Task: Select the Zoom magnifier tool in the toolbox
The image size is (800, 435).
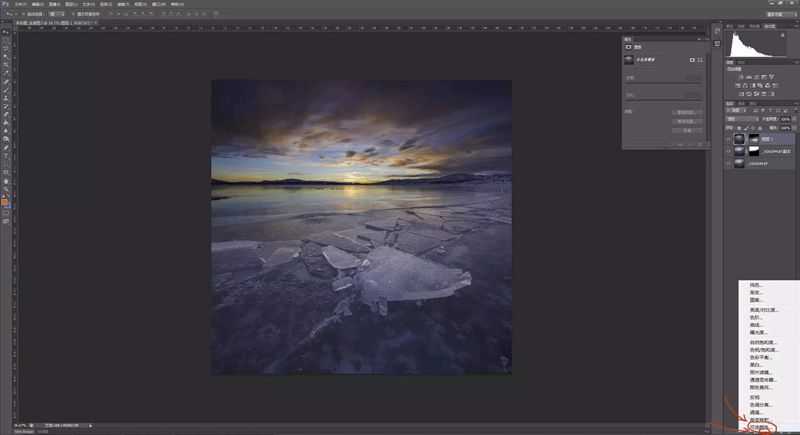Action: (6, 189)
